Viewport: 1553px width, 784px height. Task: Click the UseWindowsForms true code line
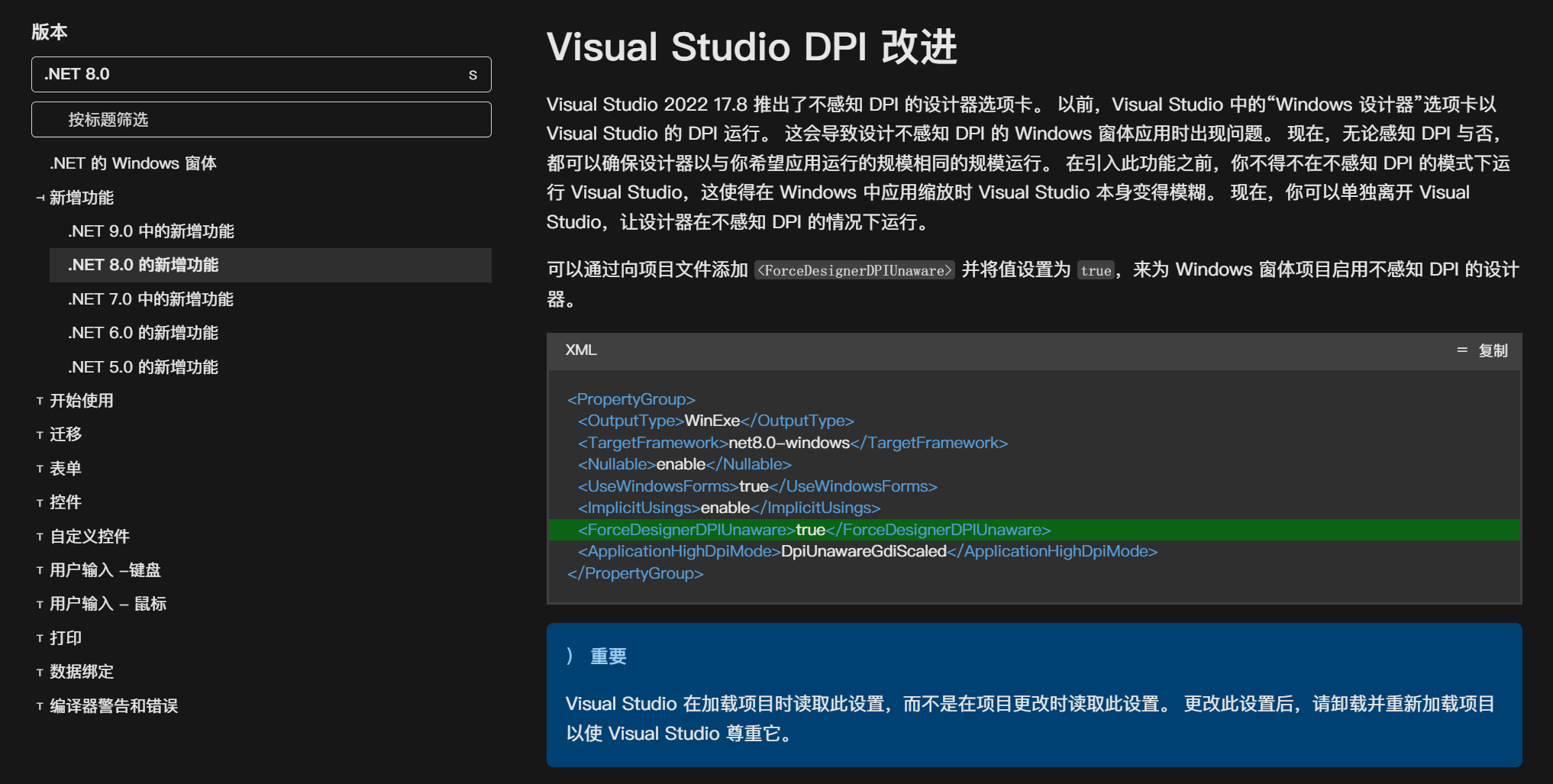tap(757, 486)
